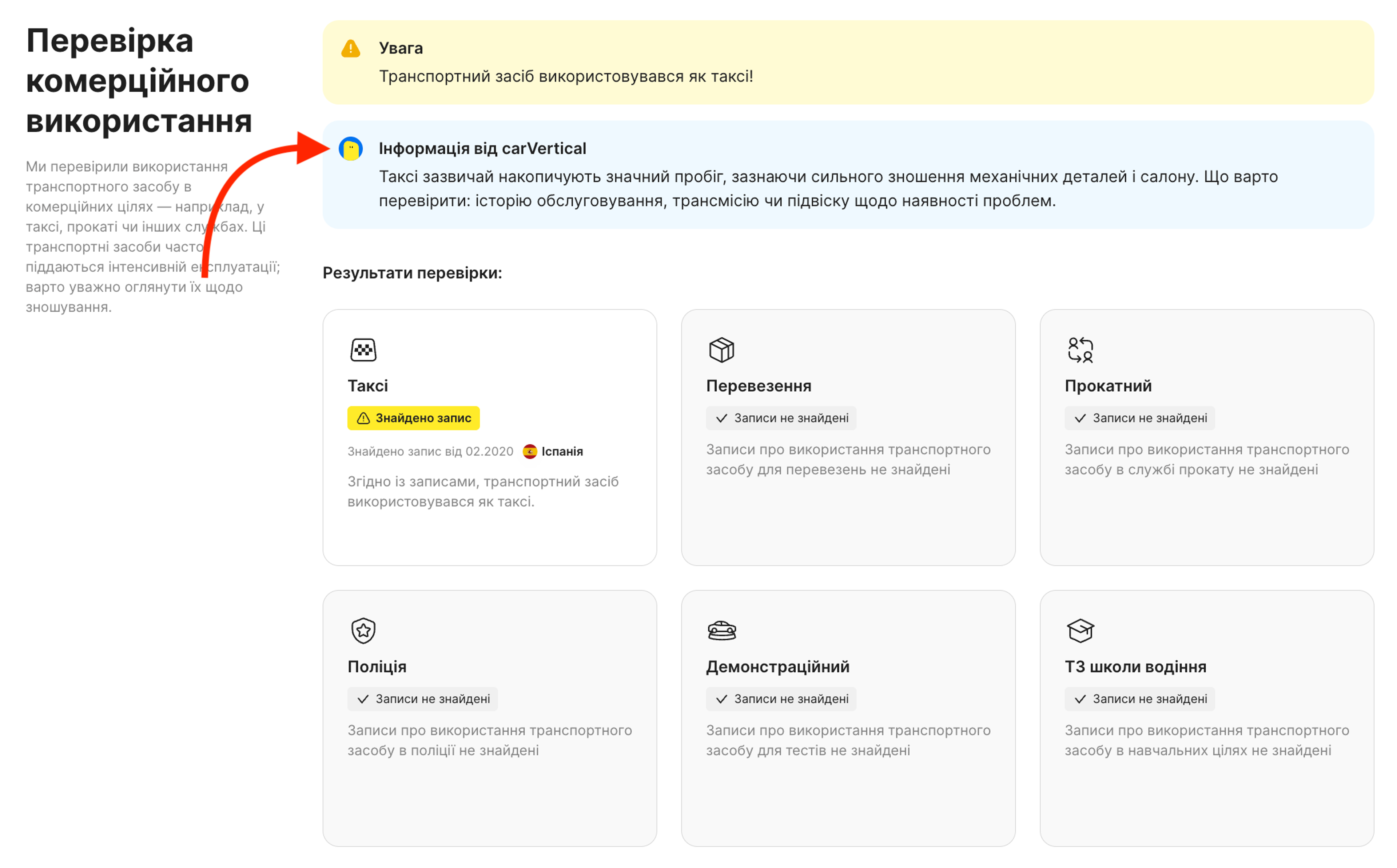Click the Увага alert heading
The width and height of the screenshot is (1397, 868).
coord(401,48)
